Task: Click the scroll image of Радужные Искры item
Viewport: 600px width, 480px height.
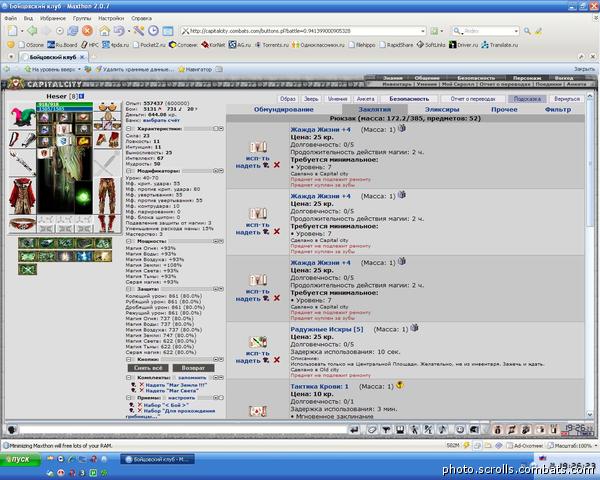Action: pyautogui.click(x=258, y=342)
